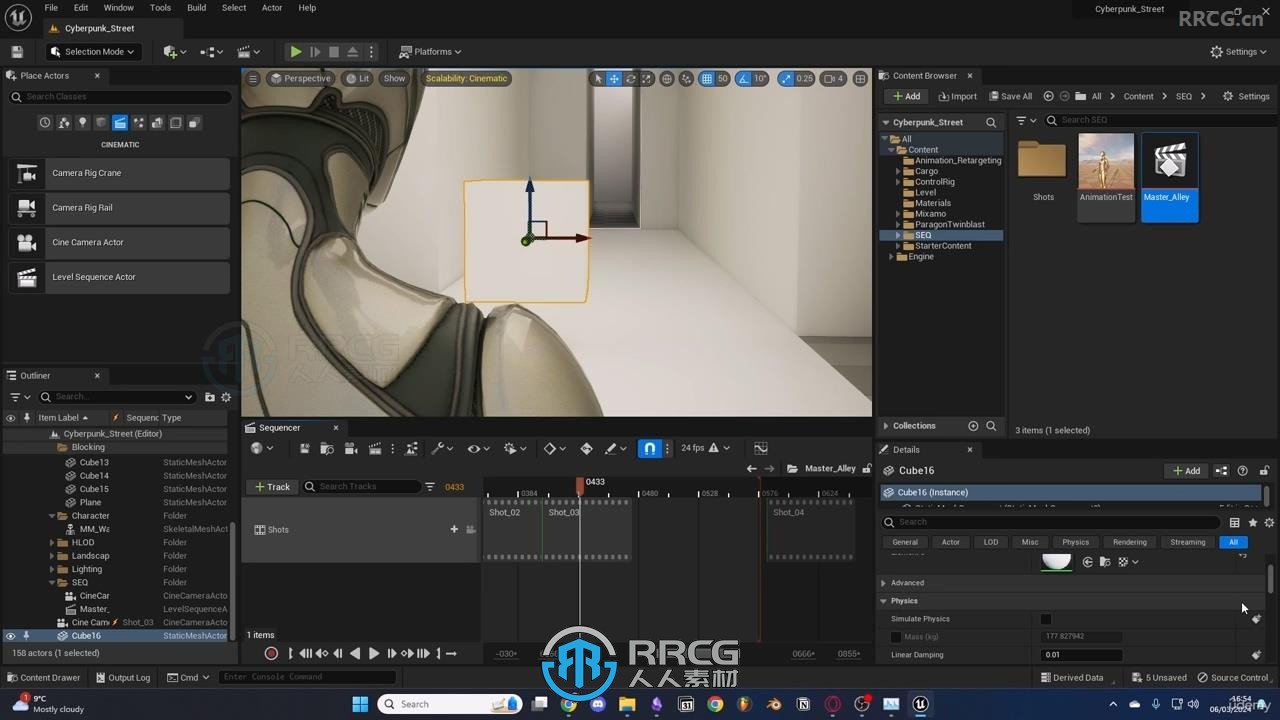
Task: Open the Sequencer wrench actions menu
Action: (441, 449)
